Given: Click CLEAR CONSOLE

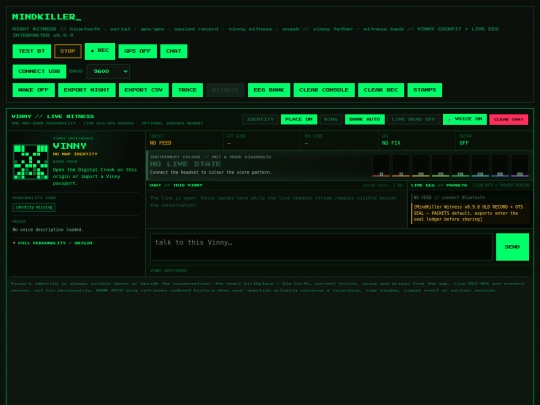Looking at the screenshot, I should coord(324,90).
